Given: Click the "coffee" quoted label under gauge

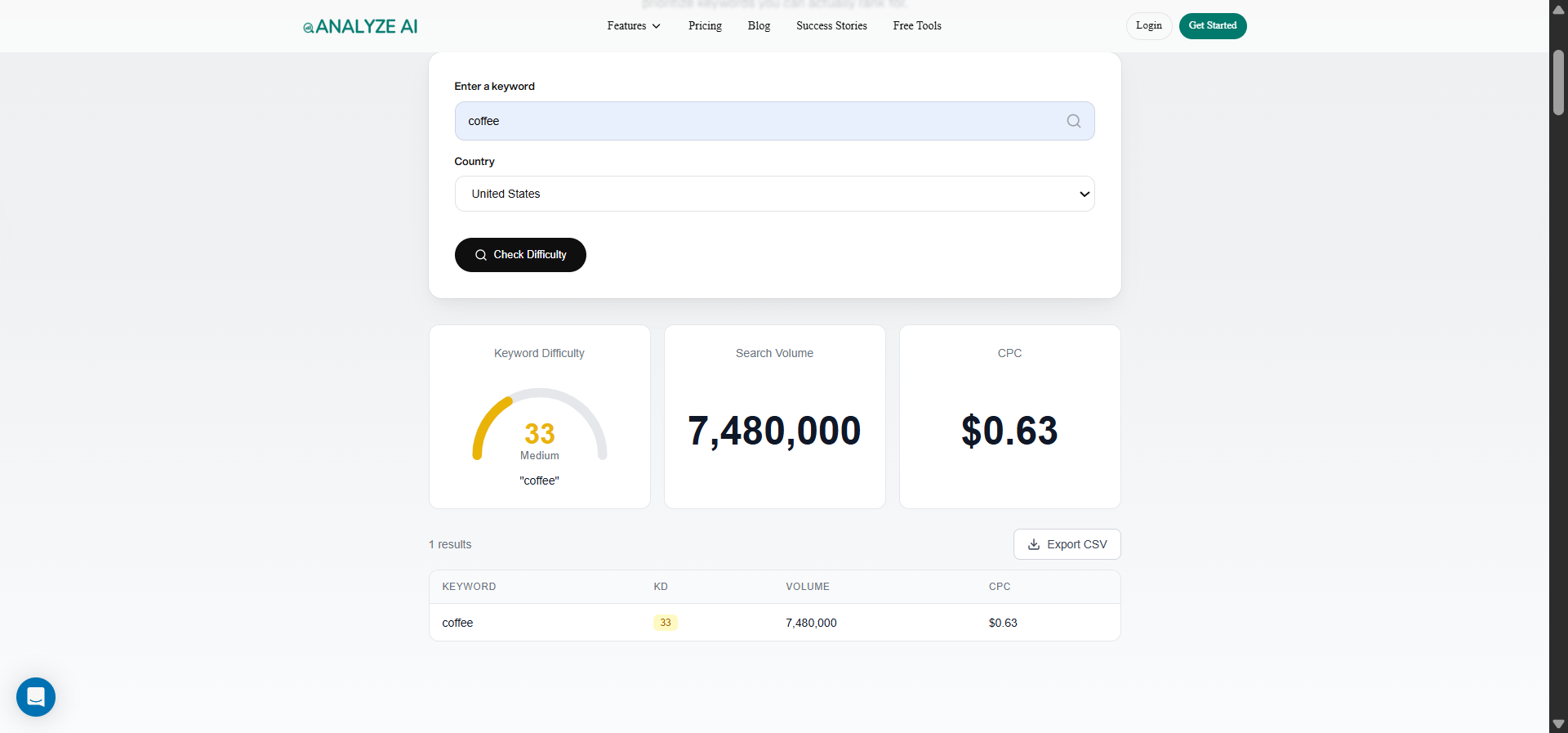Looking at the screenshot, I should 540,480.
